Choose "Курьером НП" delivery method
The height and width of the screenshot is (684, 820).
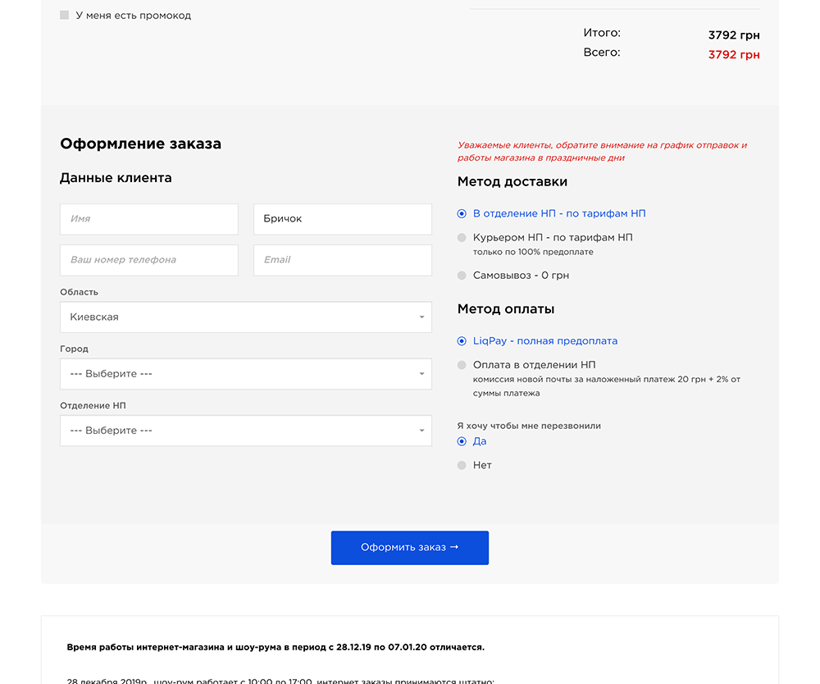[x=462, y=237]
